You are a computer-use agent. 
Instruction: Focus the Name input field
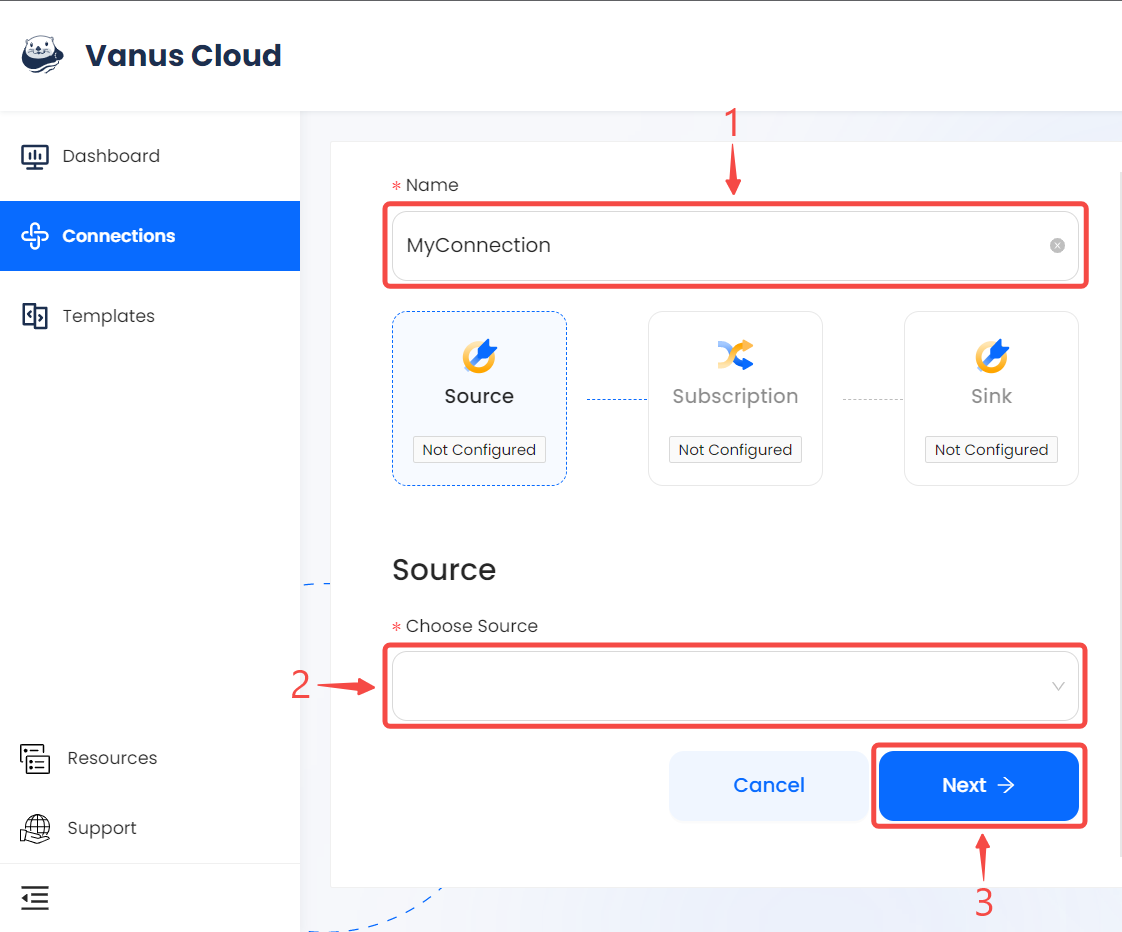pyautogui.click(x=735, y=246)
